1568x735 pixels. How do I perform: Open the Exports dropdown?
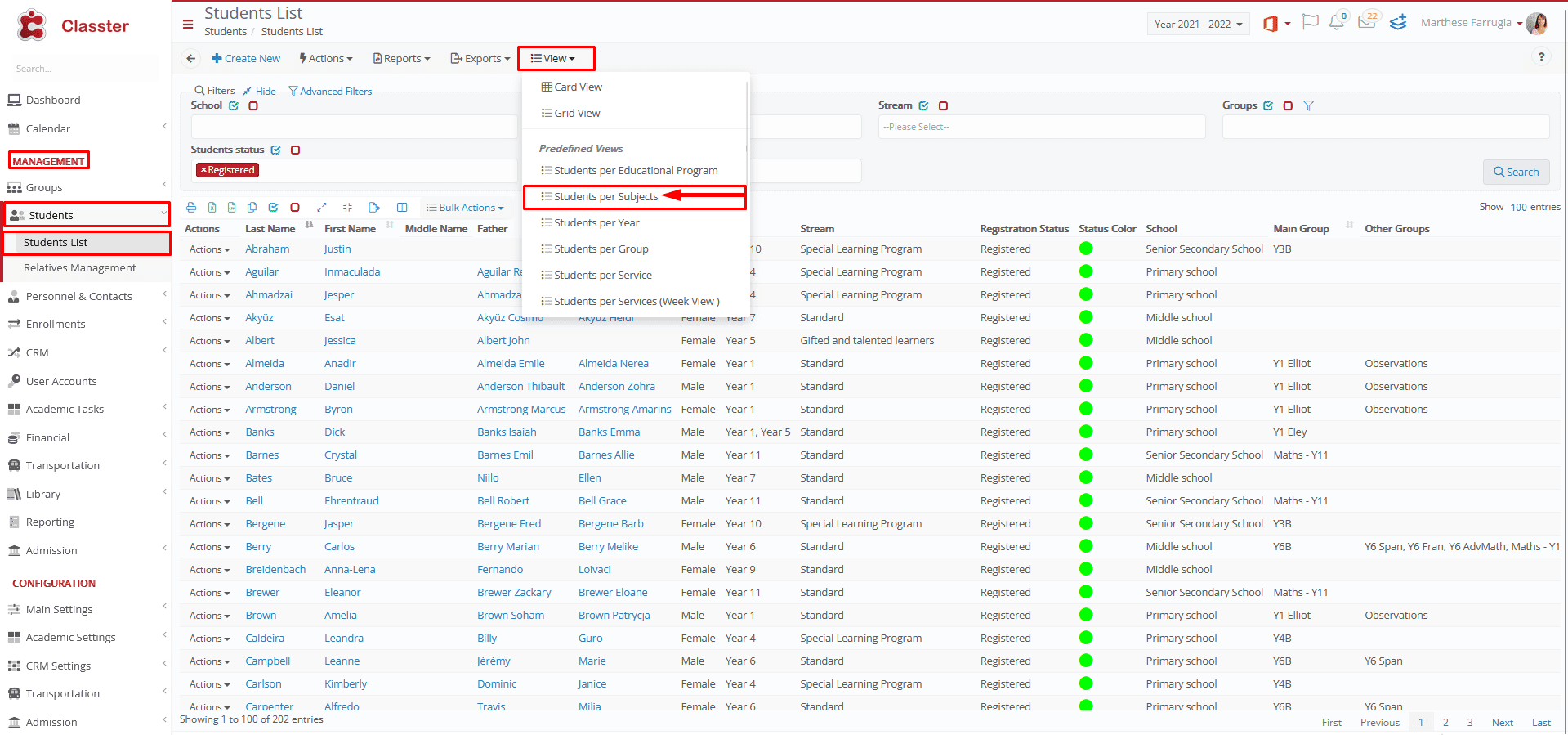(x=480, y=59)
